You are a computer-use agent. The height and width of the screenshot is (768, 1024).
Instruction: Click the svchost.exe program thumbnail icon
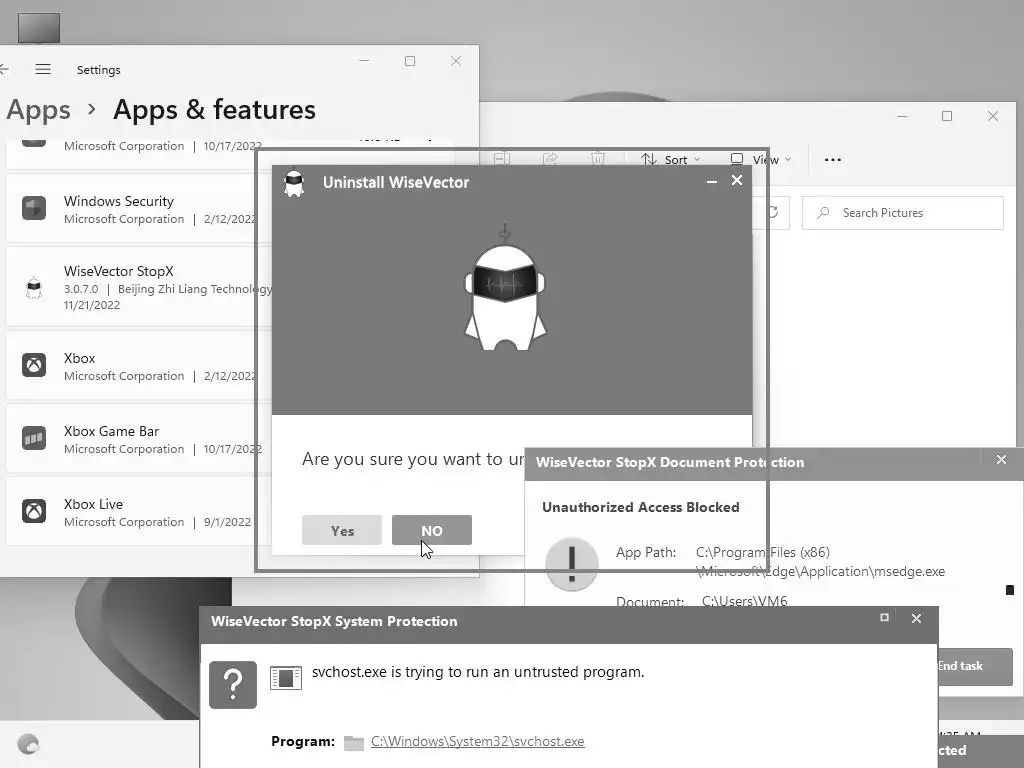point(285,678)
